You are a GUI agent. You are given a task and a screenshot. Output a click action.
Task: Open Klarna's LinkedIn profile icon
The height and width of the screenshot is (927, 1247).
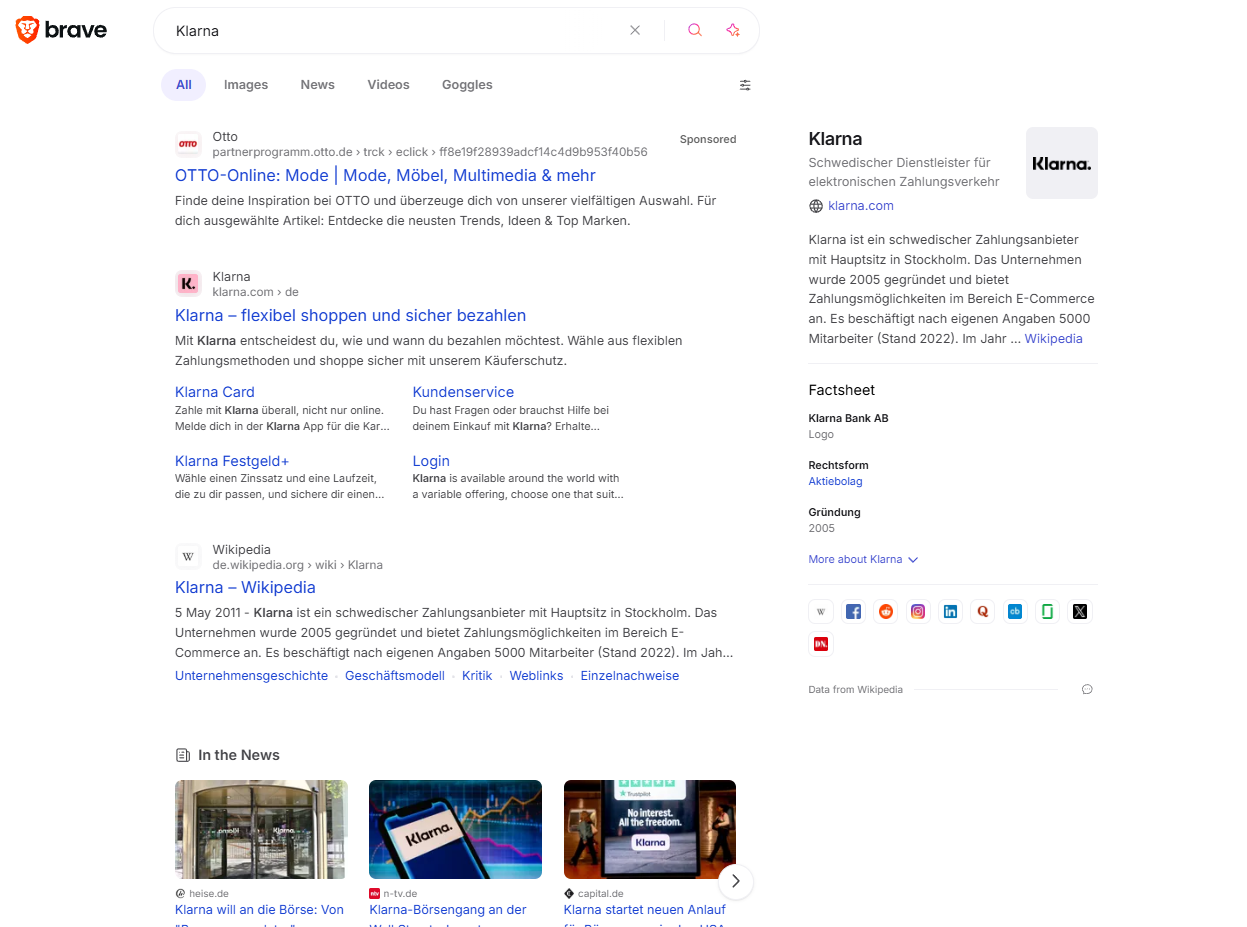coord(950,612)
